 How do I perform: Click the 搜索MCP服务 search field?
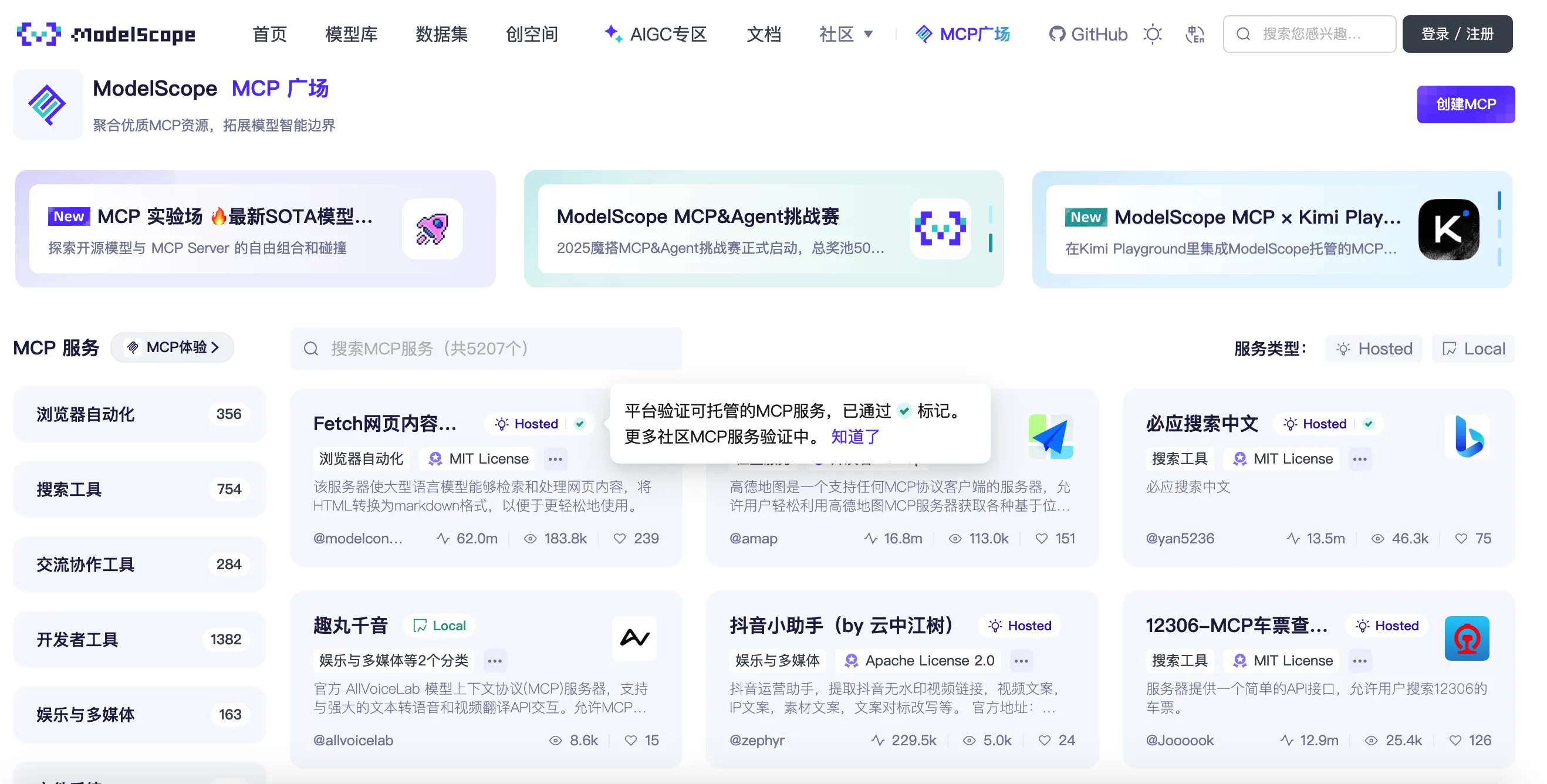487,349
